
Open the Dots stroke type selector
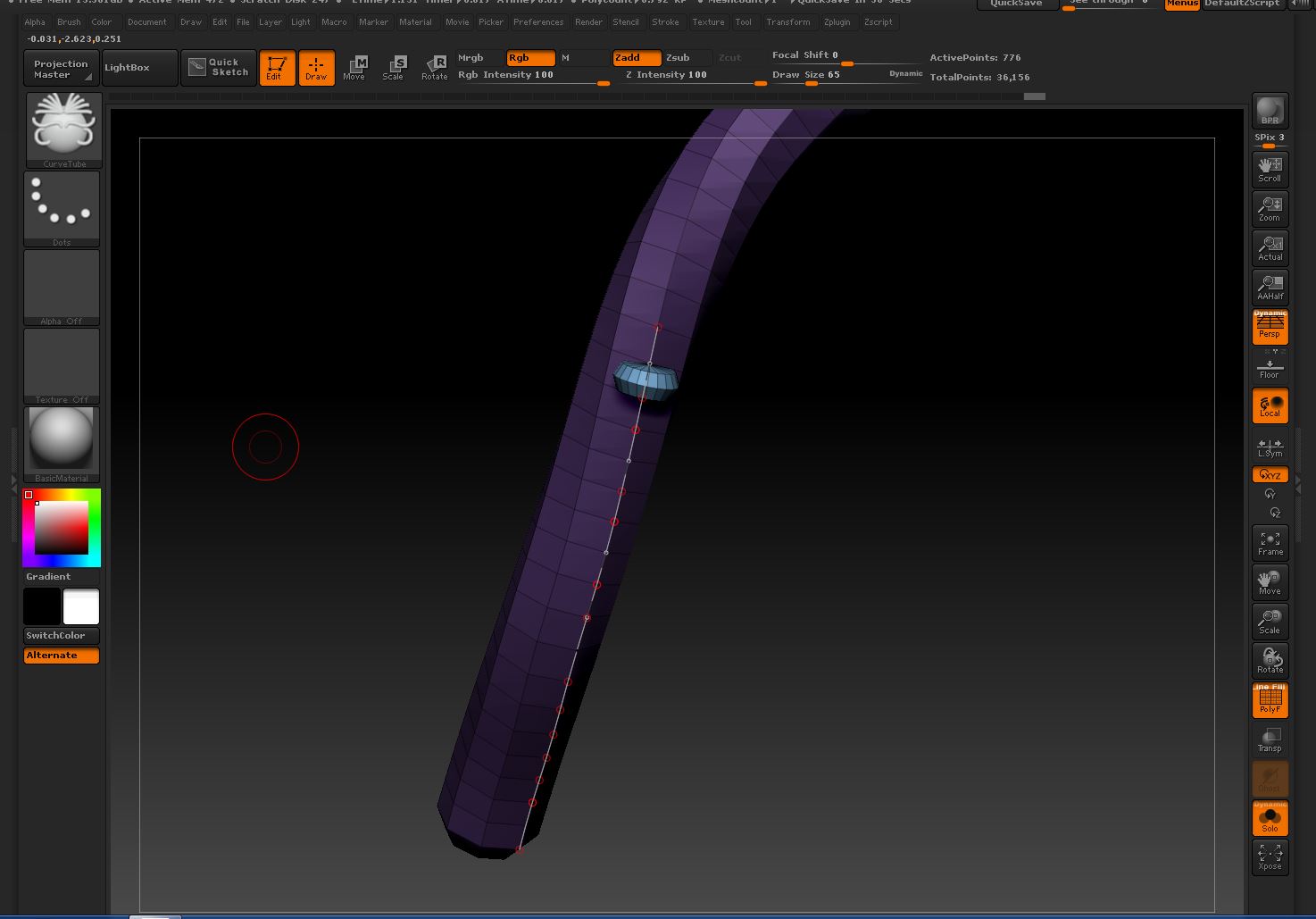(x=62, y=209)
